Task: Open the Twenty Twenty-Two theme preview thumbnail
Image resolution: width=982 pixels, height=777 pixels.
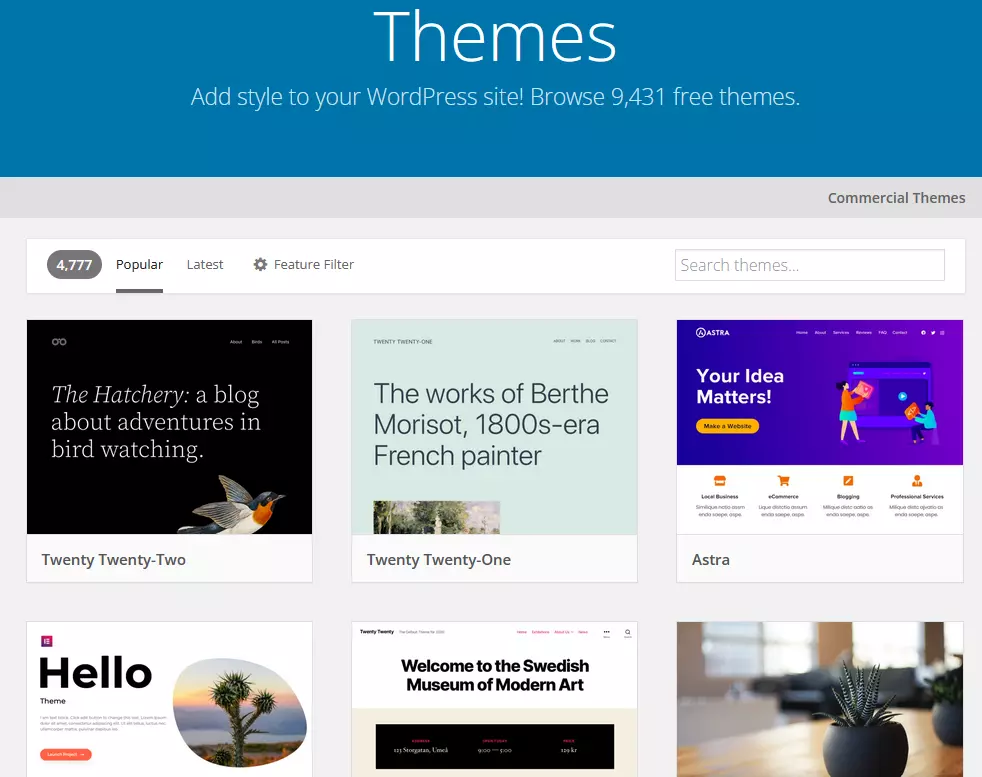Action: tap(169, 427)
